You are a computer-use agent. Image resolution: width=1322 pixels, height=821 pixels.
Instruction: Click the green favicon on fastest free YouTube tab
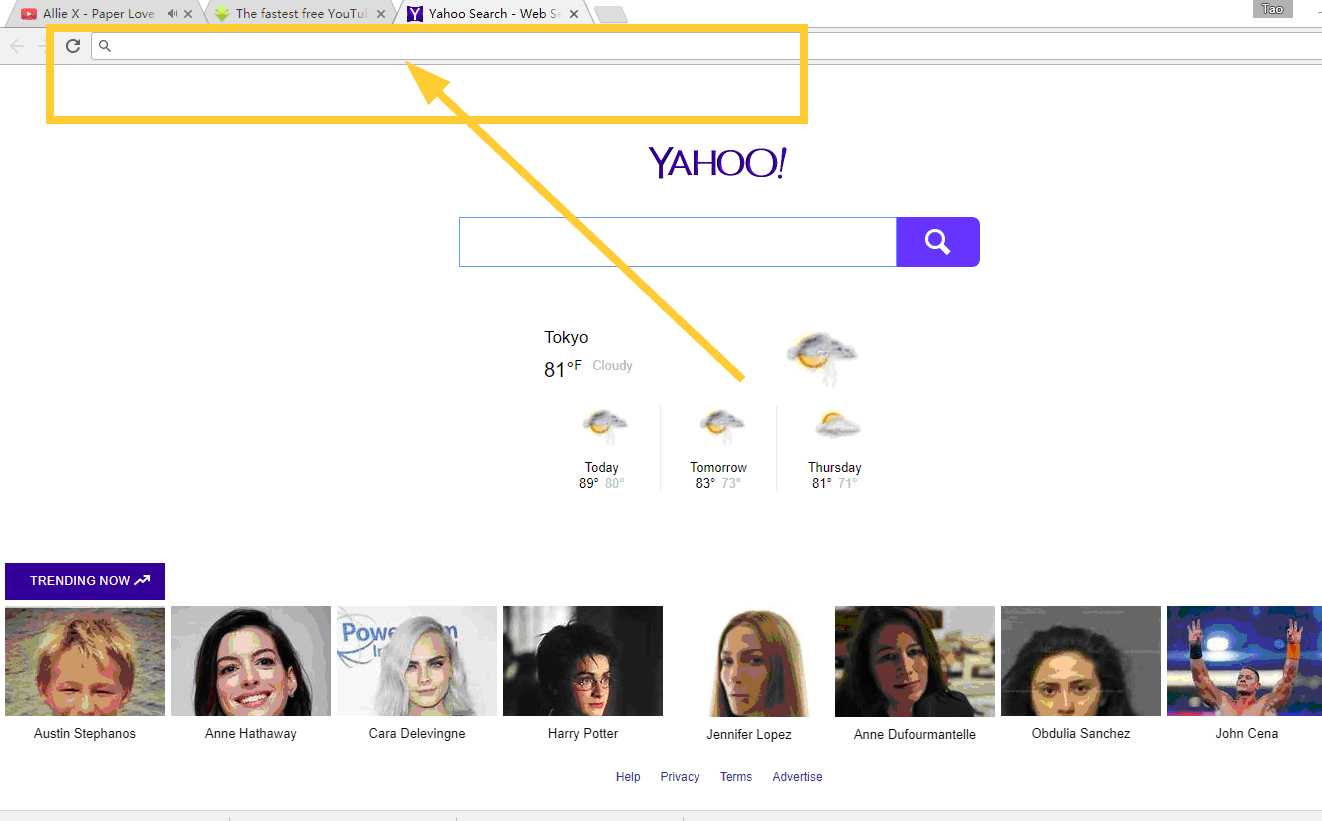pos(222,14)
